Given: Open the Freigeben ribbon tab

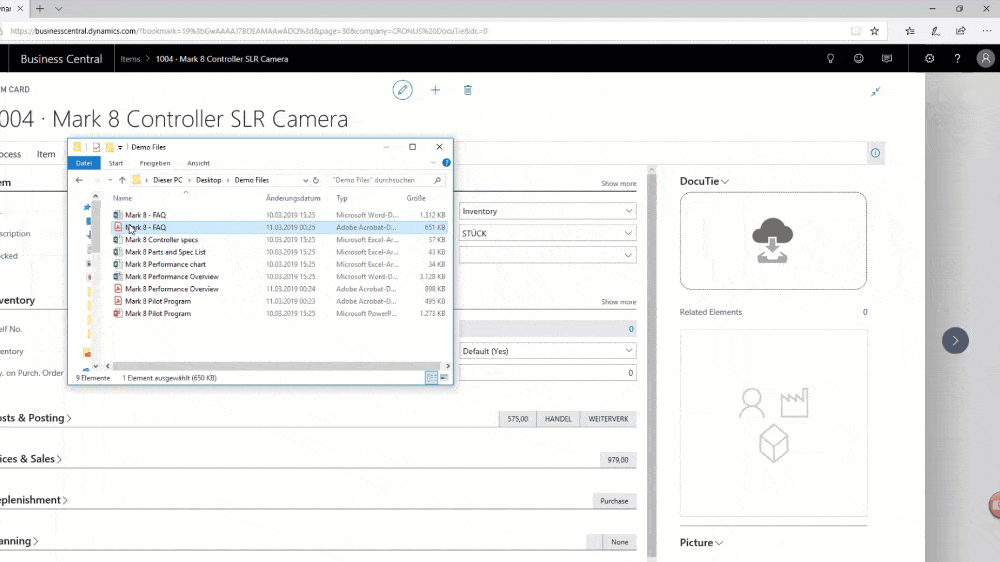Looking at the screenshot, I should click(x=155, y=163).
